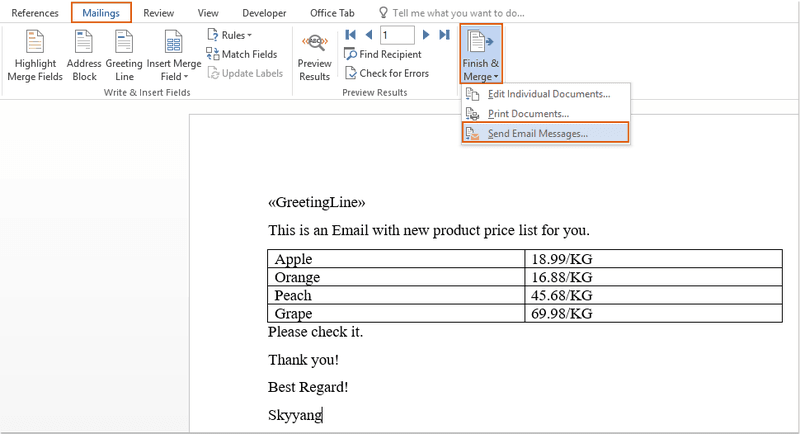Open Match Fields
Image resolution: width=800 pixels, height=434 pixels.
point(242,54)
